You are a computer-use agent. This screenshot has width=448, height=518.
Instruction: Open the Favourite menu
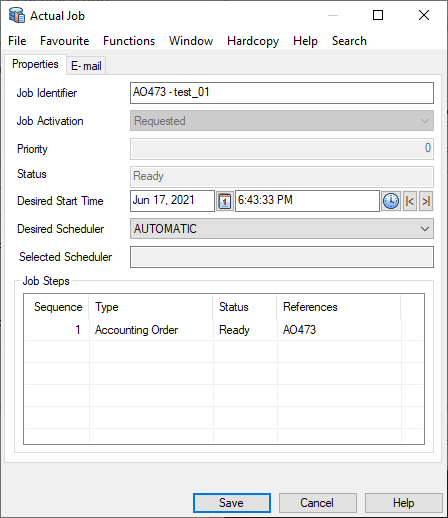click(65, 41)
